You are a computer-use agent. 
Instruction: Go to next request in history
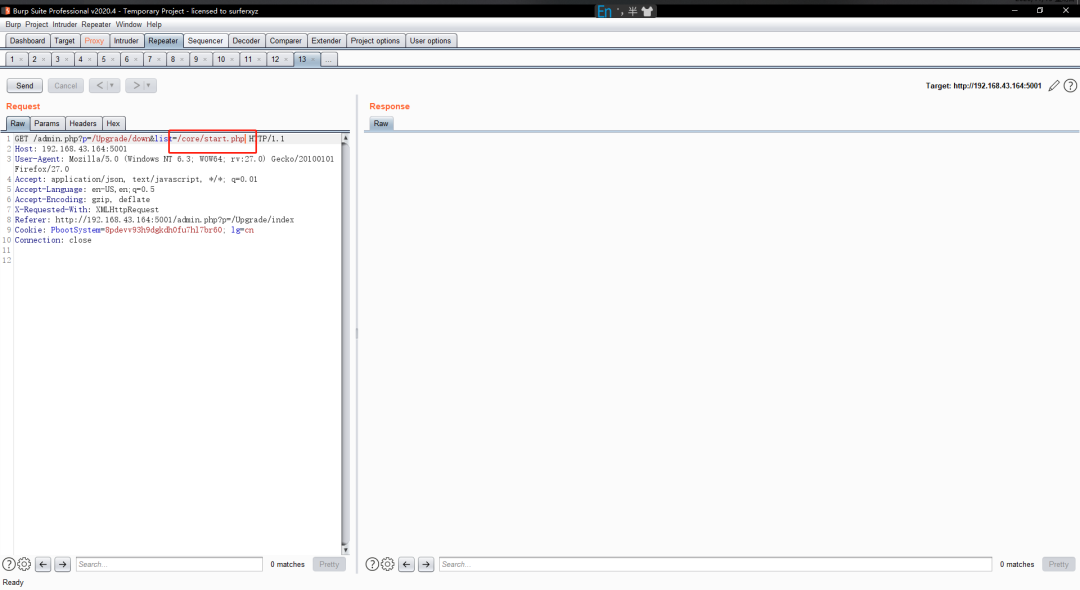[x=136, y=85]
